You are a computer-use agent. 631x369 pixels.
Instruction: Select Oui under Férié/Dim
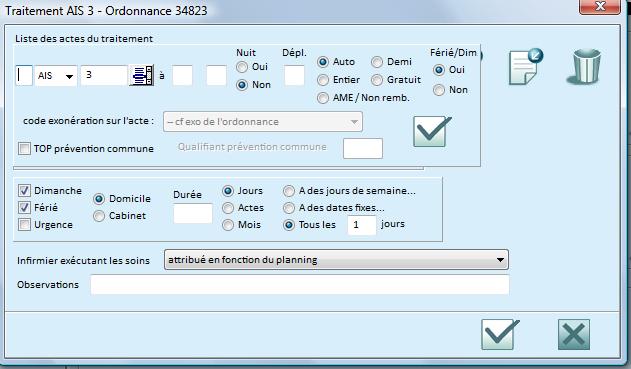439,70
